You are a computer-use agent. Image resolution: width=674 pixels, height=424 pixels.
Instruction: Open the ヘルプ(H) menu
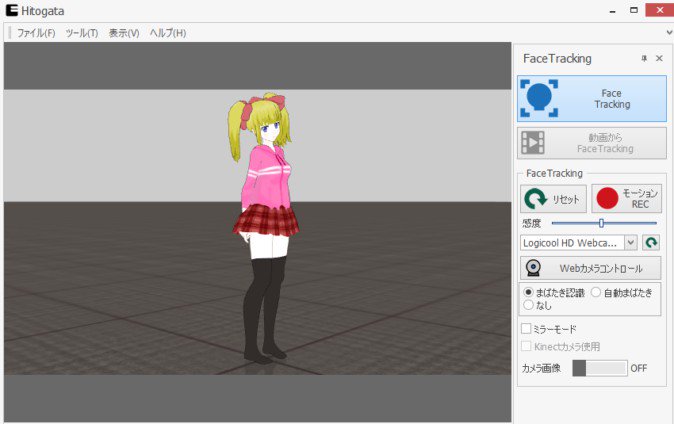pyautogui.click(x=168, y=33)
